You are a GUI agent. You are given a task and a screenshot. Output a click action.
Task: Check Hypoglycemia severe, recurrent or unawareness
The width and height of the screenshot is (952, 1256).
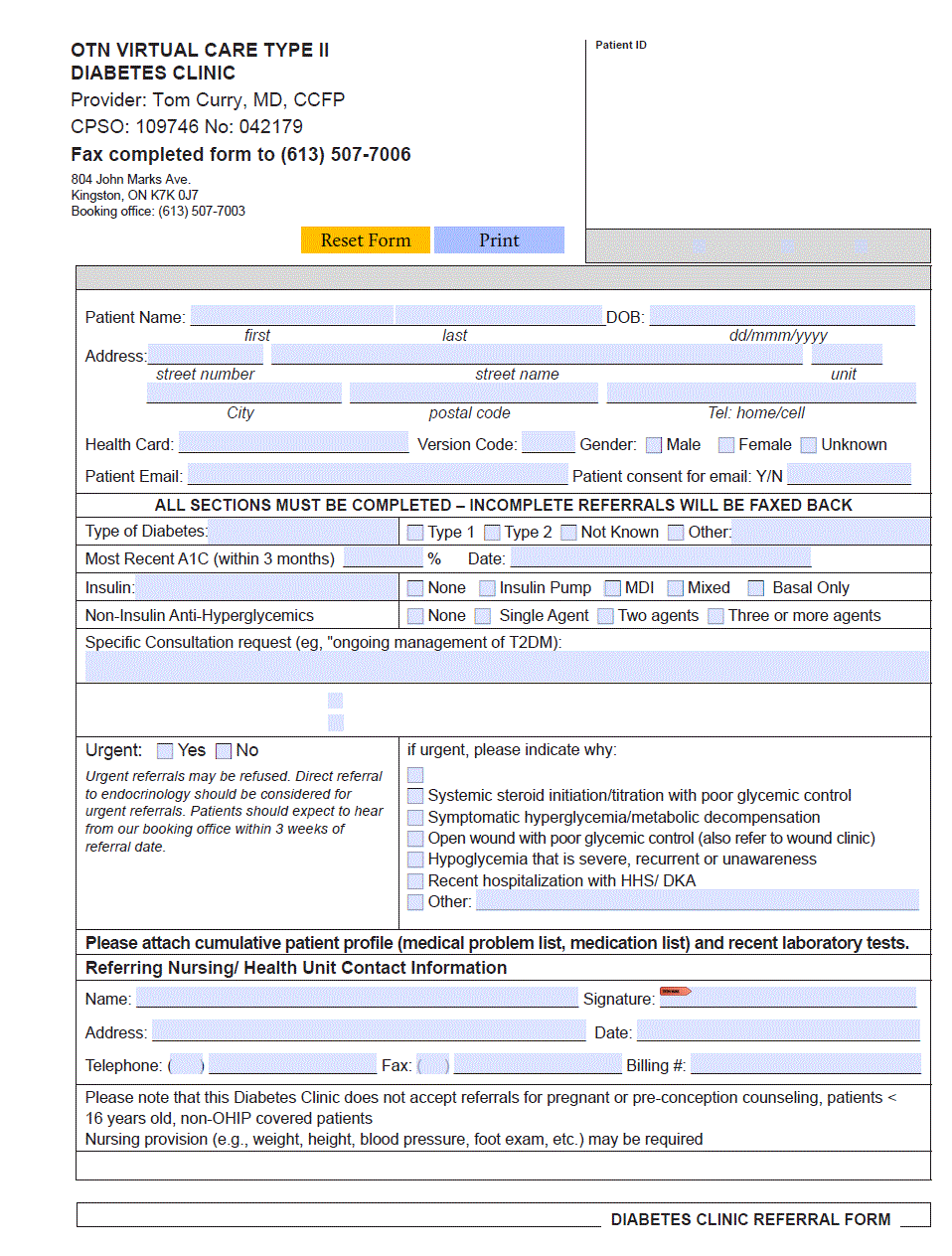(x=415, y=860)
